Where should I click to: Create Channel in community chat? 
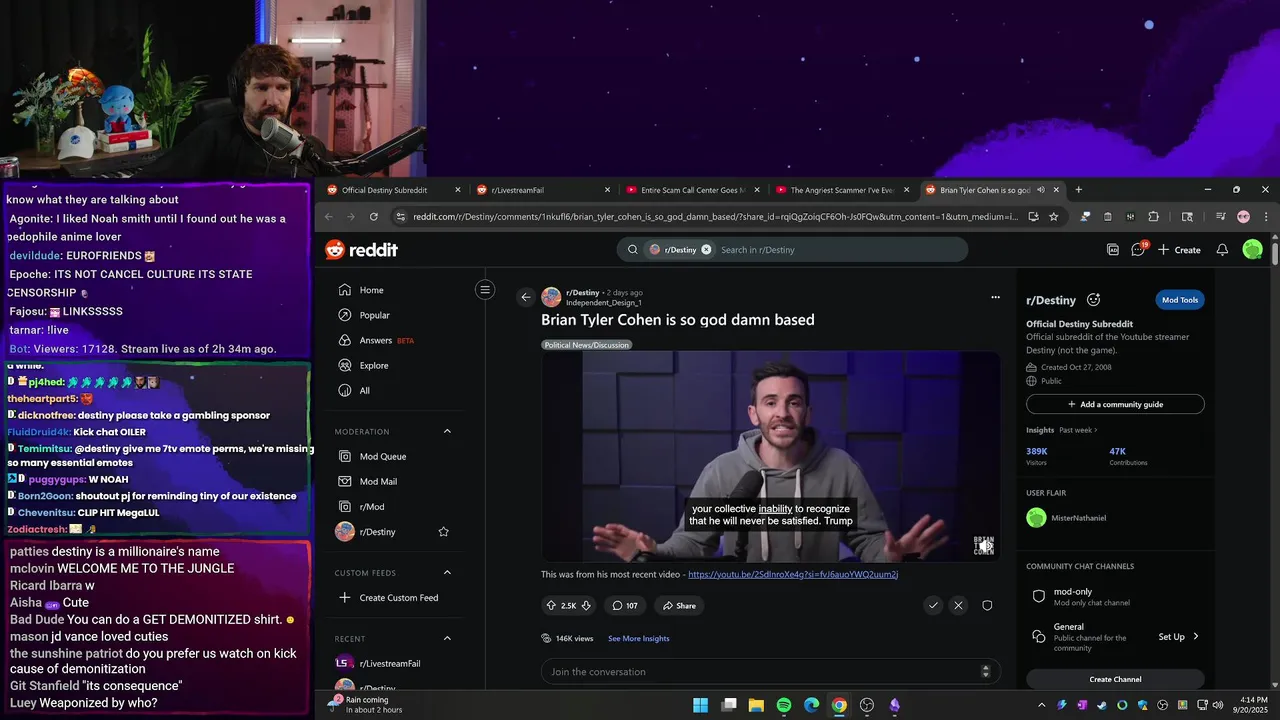pyautogui.click(x=1115, y=679)
